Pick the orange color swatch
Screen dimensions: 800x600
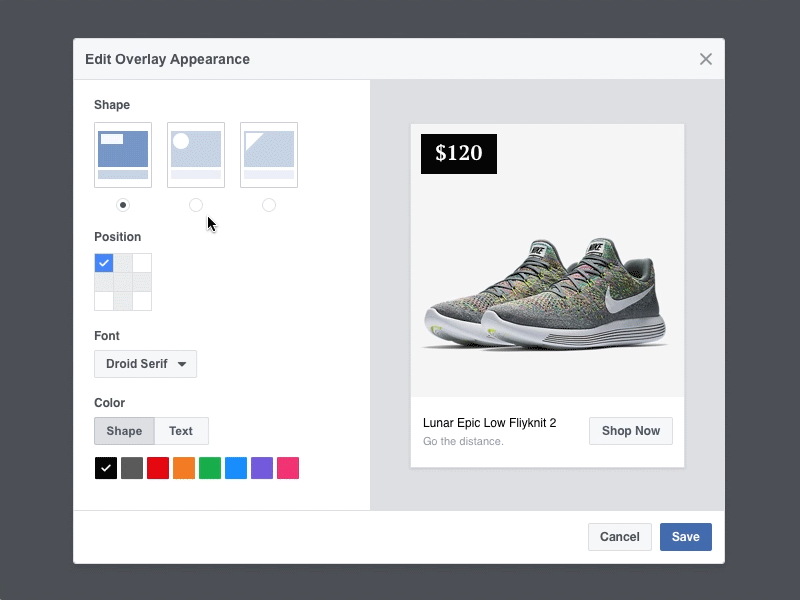click(x=184, y=468)
